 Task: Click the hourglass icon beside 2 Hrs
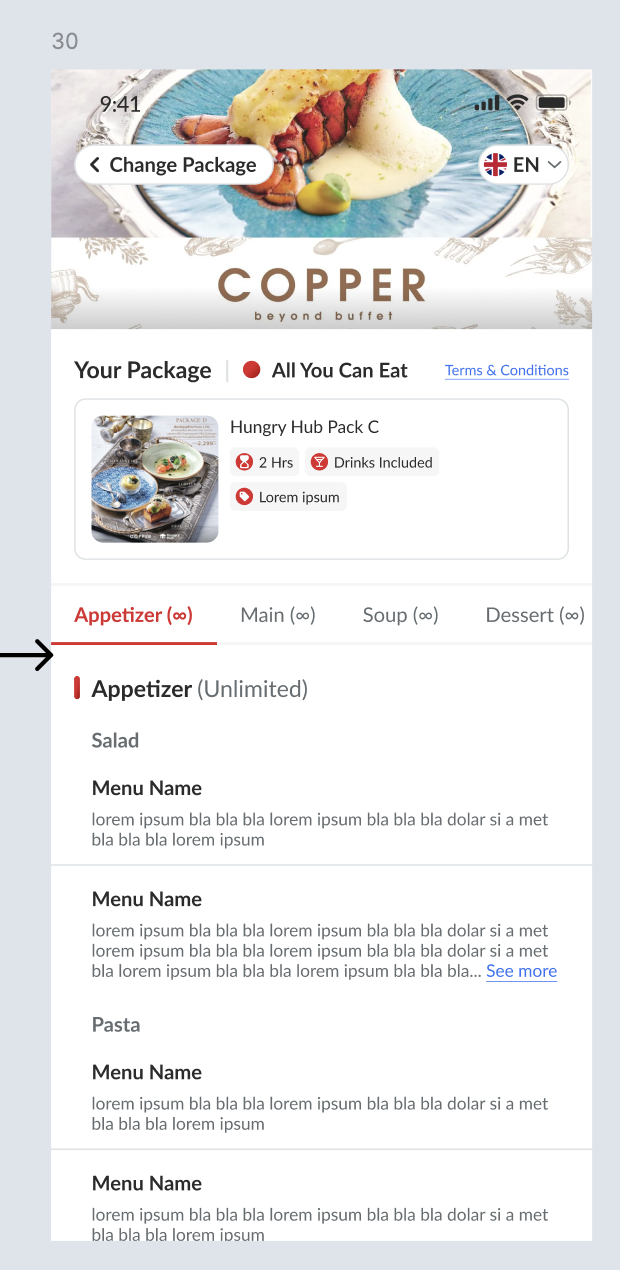click(244, 462)
